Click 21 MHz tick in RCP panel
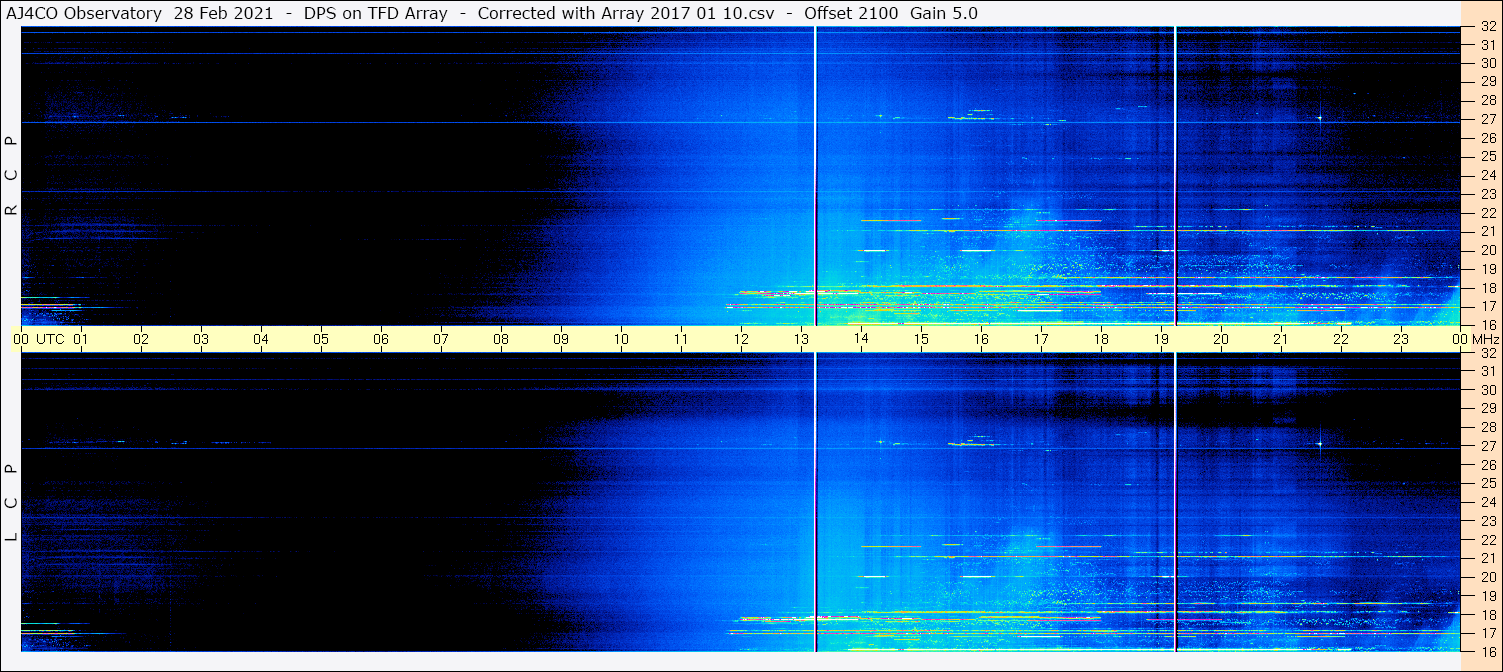 1487,231
